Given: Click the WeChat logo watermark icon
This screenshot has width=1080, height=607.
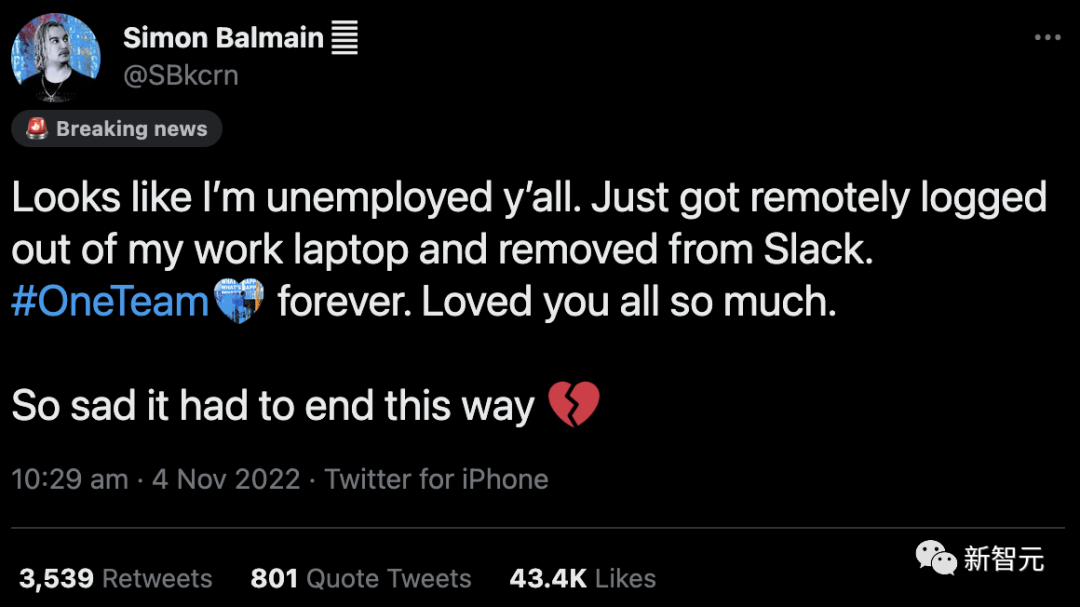Looking at the screenshot, I should 936,558.
